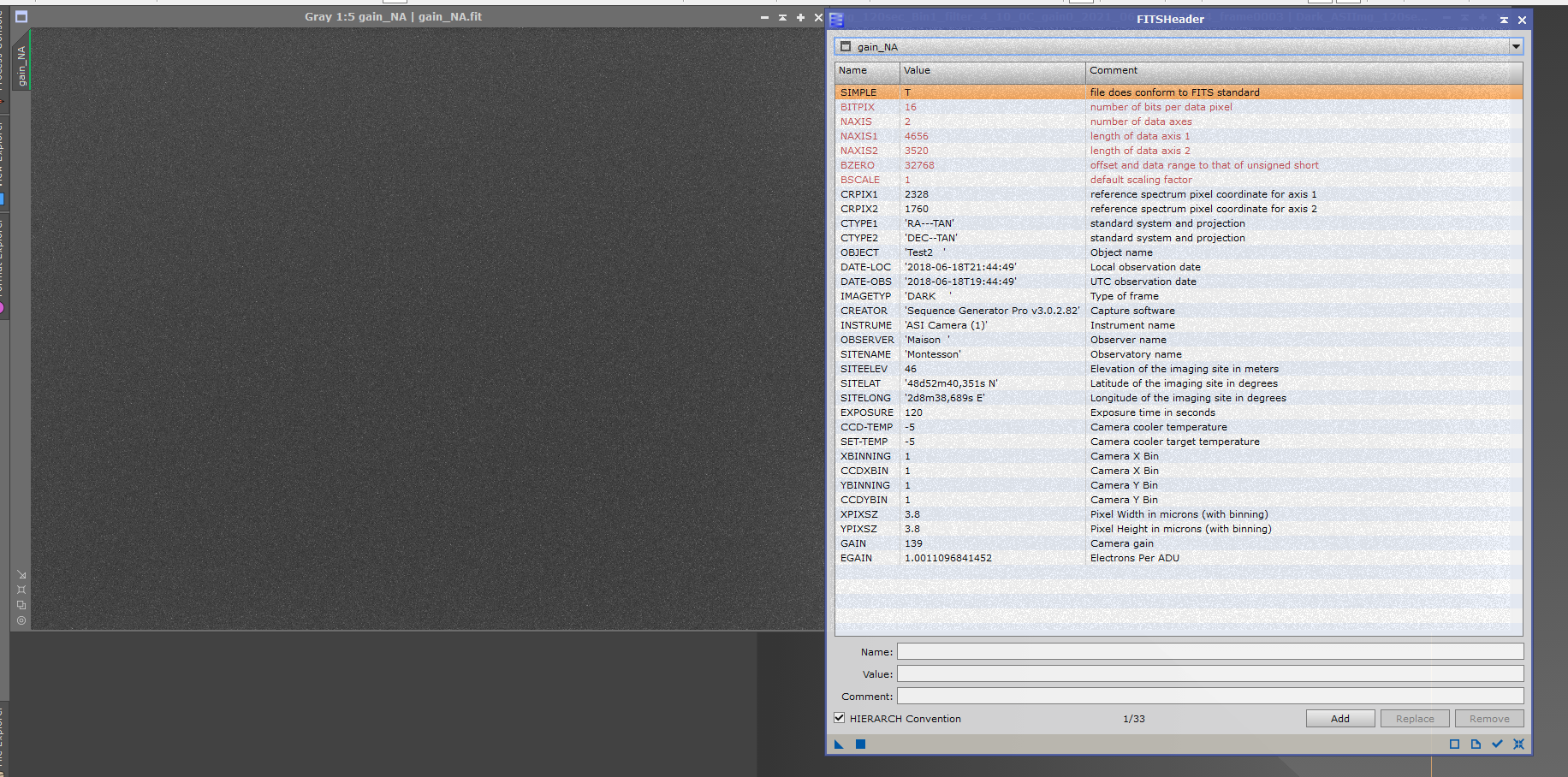
Task: Click the FITSHeader new instance triangle icon
Action: coord(839,744)
